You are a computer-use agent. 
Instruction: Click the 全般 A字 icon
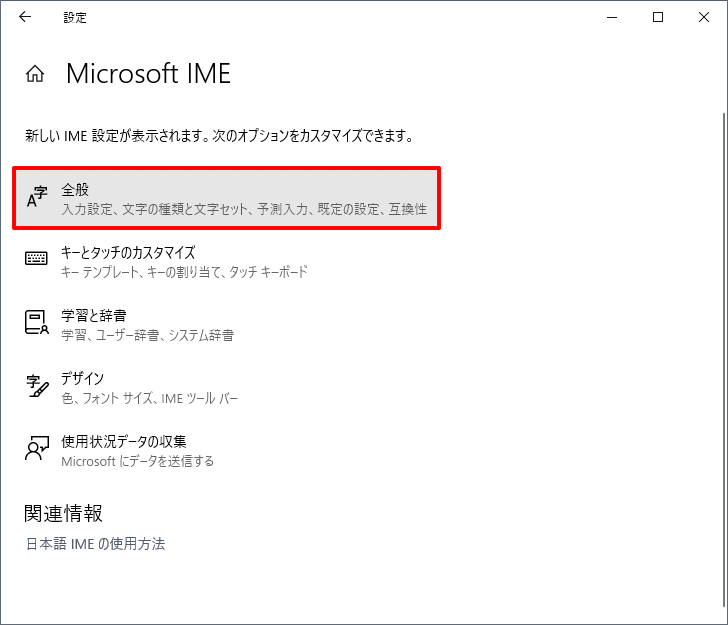[37, 197]
